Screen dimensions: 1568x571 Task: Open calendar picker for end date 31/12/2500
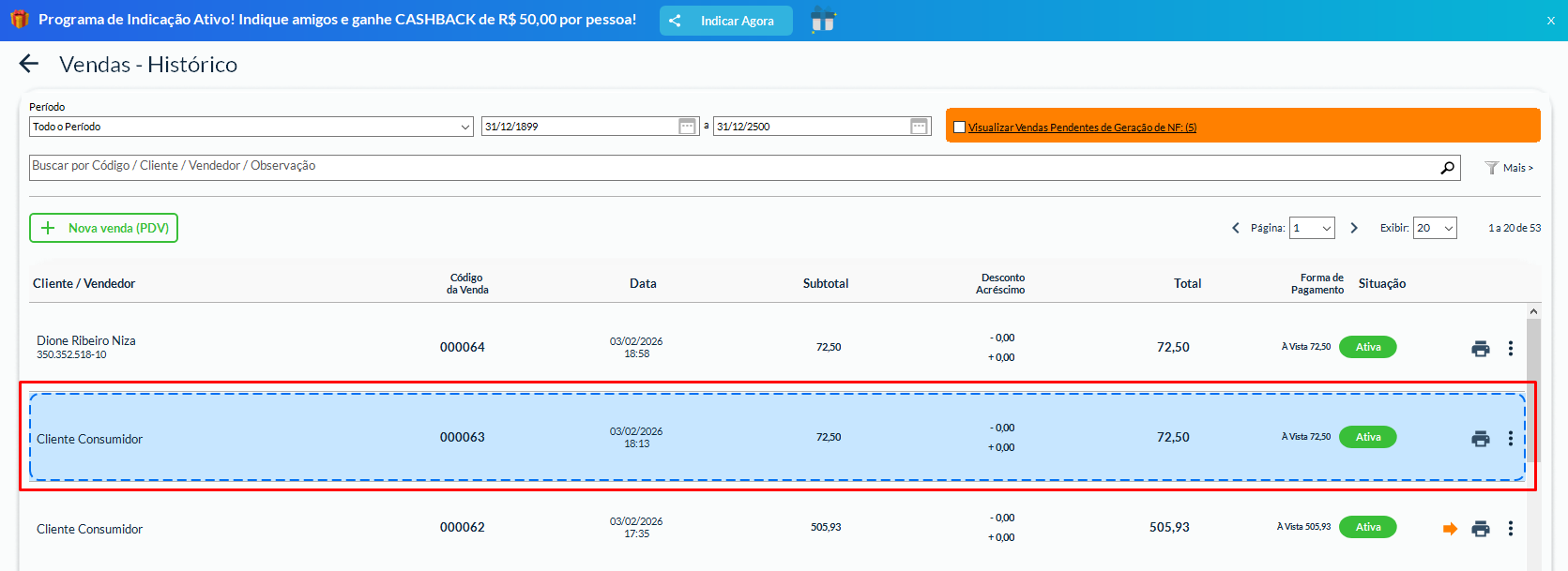click(x=919, y=127)
